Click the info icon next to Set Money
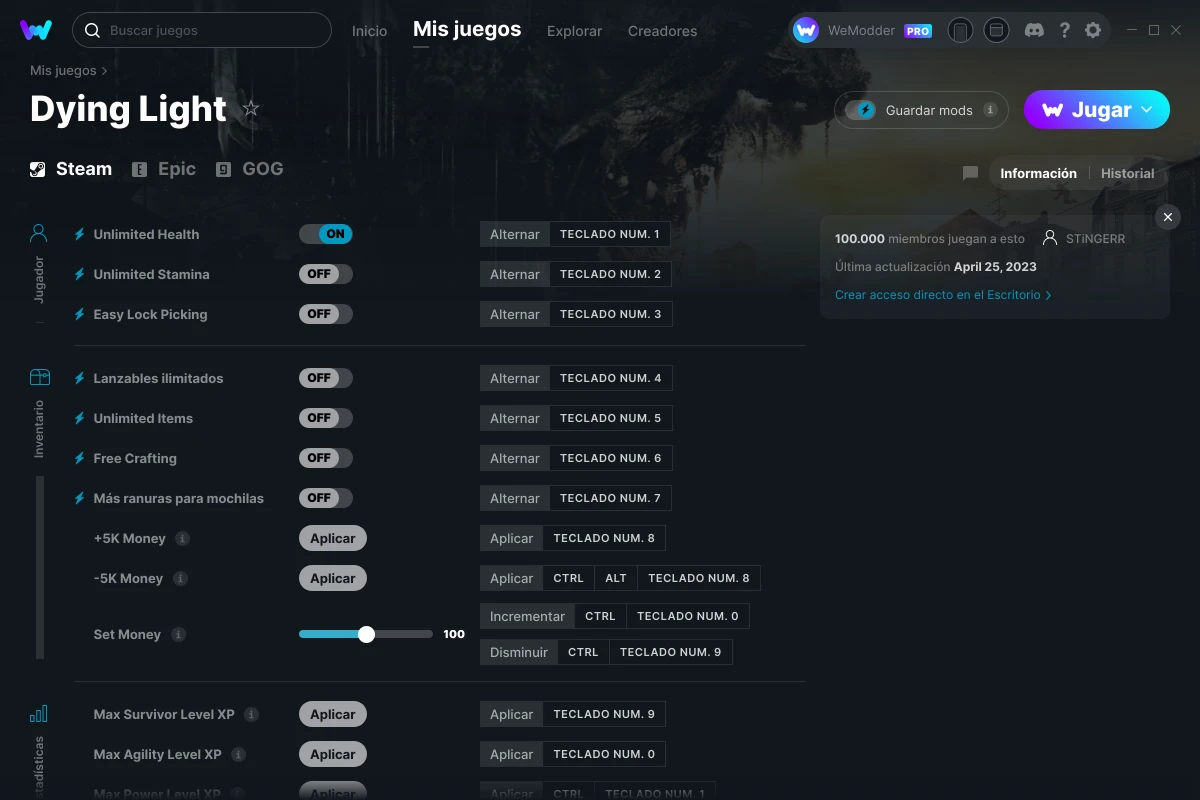The image size is (1200, 800). pyautogui.click(x=178, y=634)
